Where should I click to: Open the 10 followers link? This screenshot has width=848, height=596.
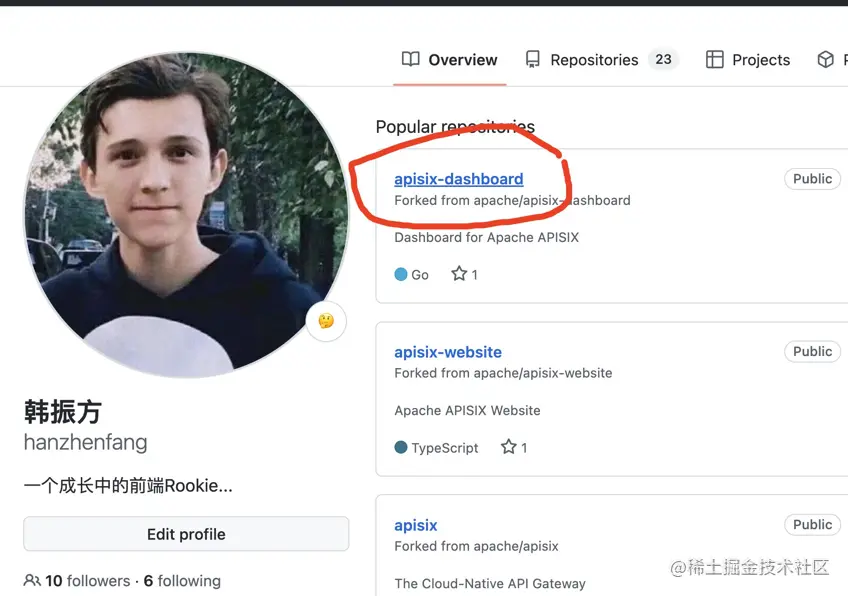point(88,581)
